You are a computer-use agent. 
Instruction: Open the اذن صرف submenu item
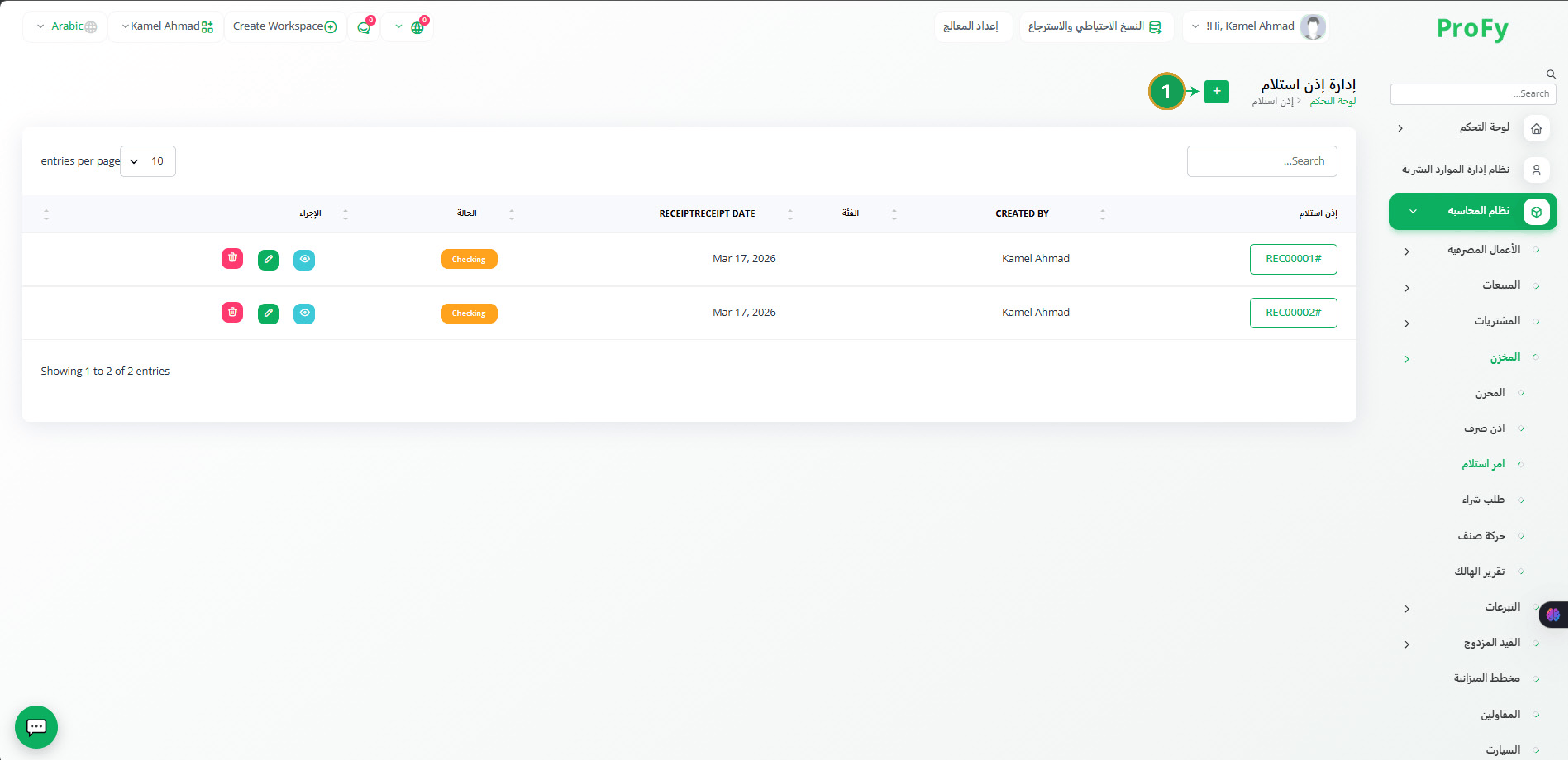tap(1484, 428)
